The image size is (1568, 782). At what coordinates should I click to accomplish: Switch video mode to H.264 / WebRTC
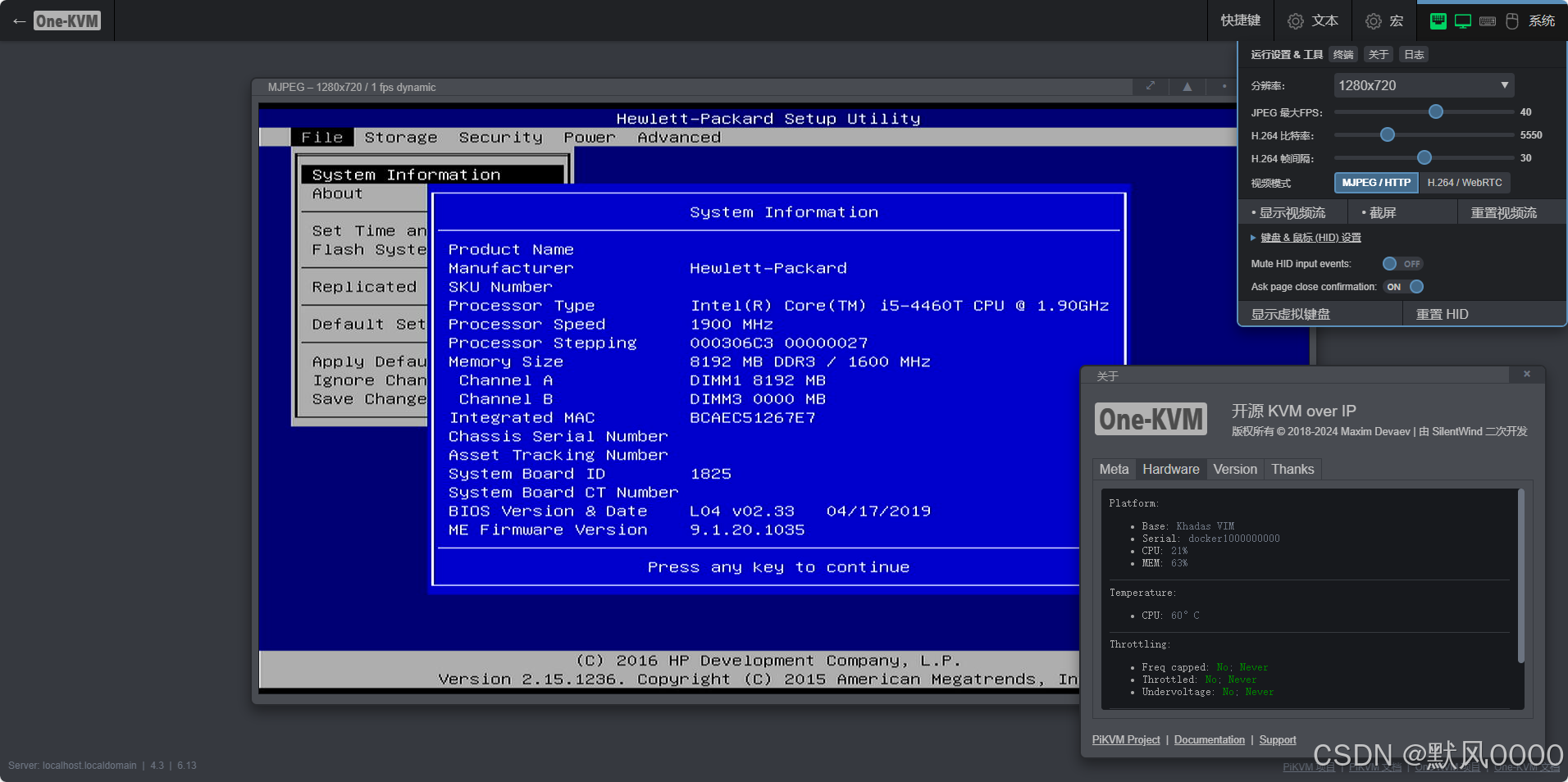pos(1465,183)
